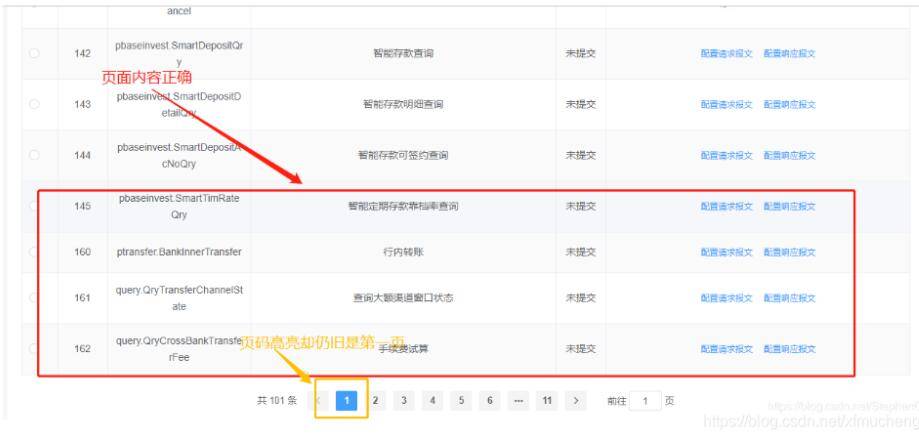Click ID cell 142
The width and height of the screenshot is (919, 436).
[83, 53]
